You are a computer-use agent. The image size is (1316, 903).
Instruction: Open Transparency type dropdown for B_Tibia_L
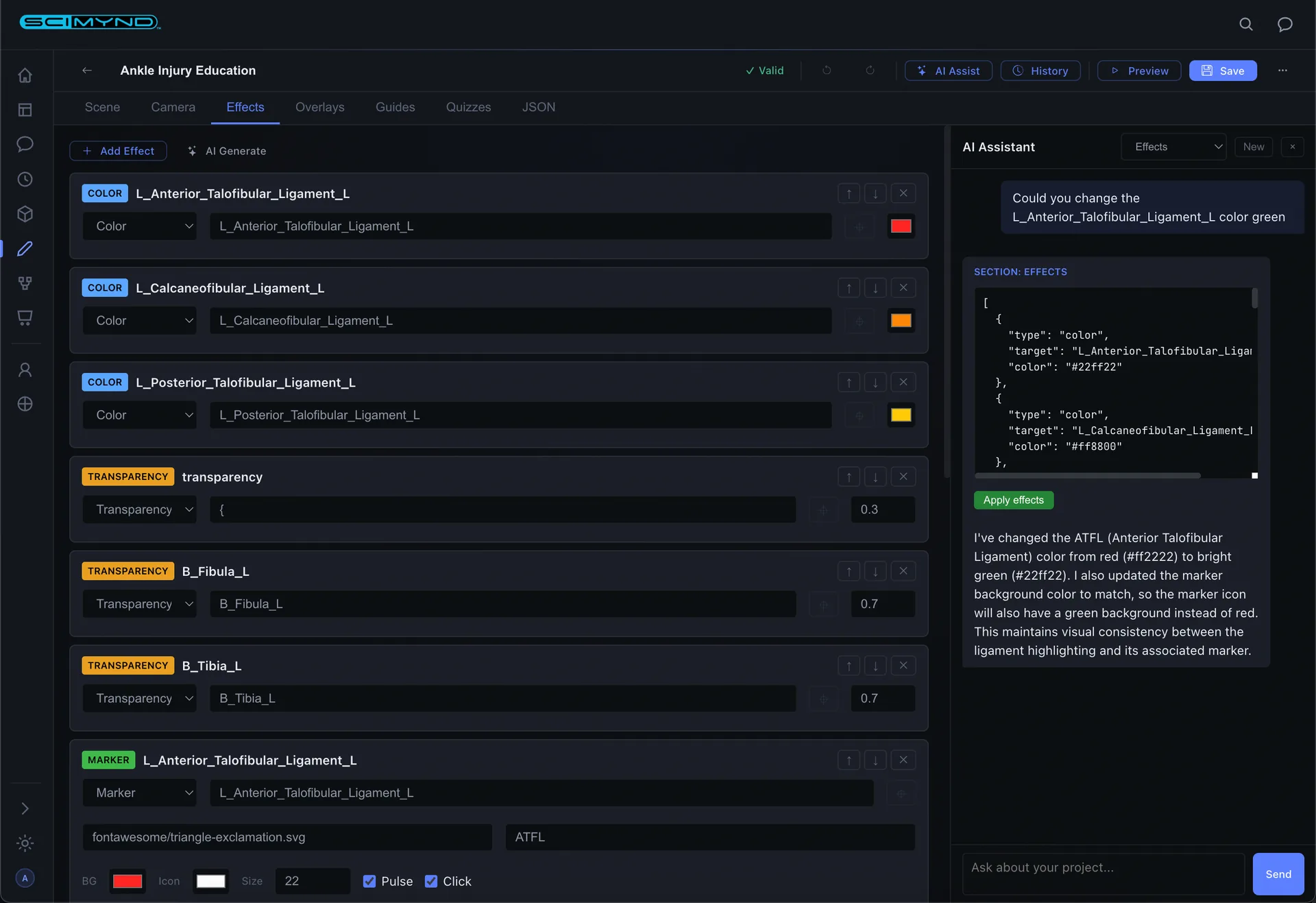coord(140,699)
